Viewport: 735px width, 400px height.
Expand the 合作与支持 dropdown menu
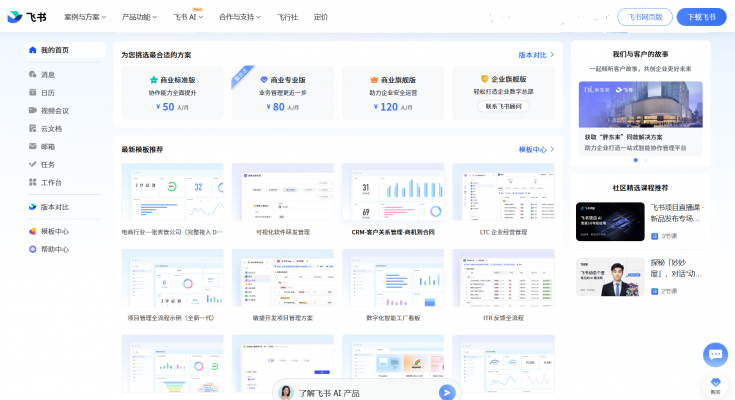click(x=240, y=17)
